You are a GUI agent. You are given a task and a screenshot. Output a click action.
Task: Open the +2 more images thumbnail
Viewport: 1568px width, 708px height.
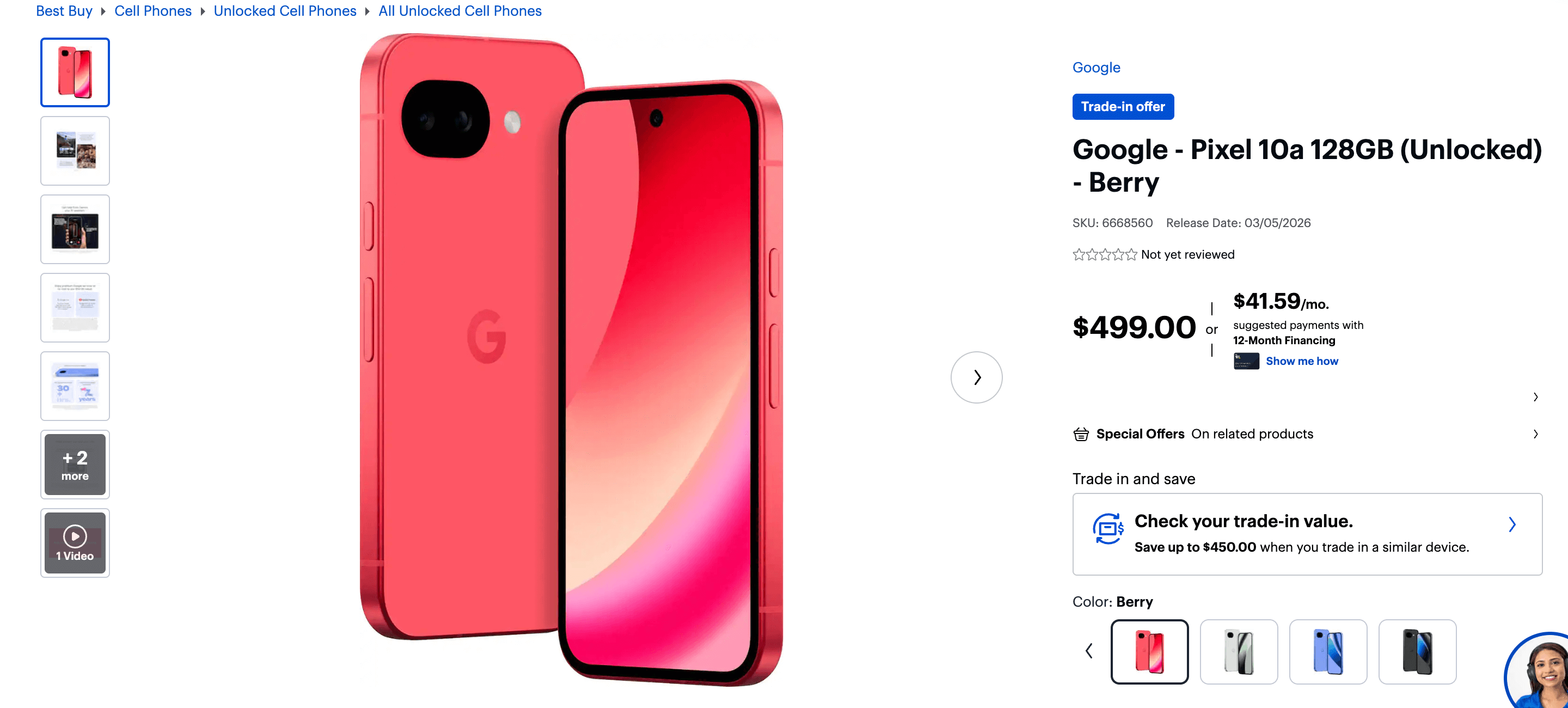pyautogui.click(x=75, y=465)
